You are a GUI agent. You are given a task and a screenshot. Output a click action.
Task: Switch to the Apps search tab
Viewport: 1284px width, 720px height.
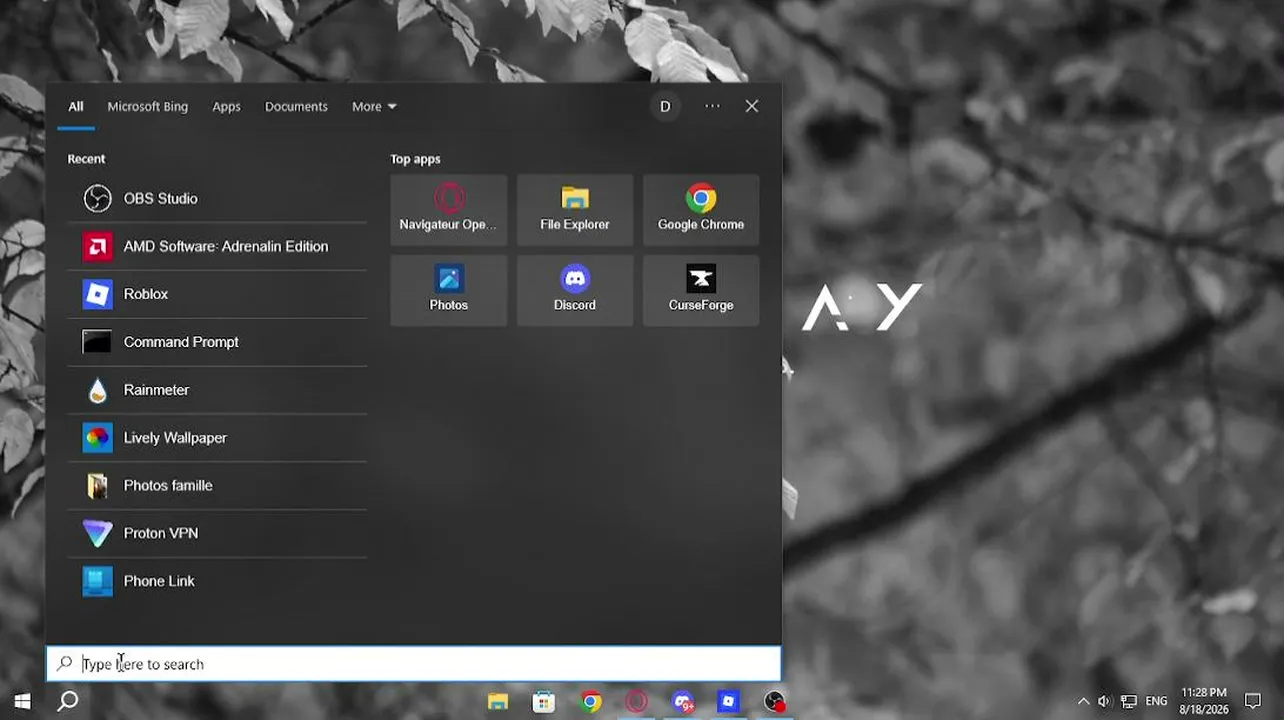point(226,107)
